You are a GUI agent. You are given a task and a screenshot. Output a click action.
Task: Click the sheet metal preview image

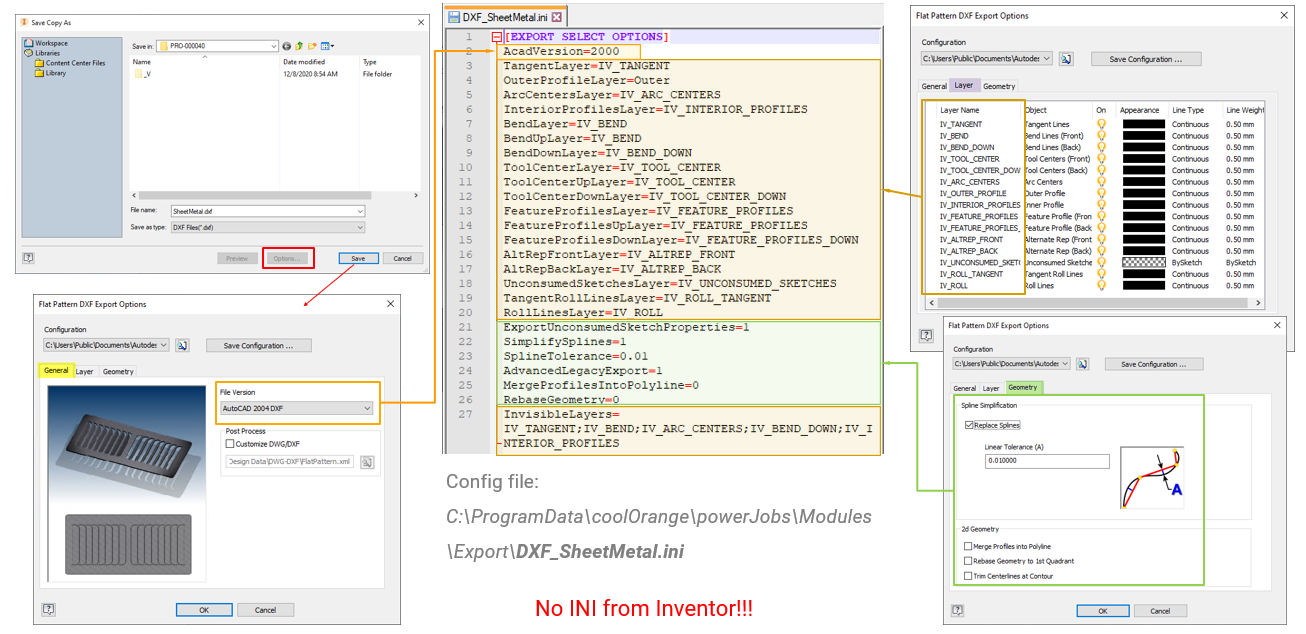[128, 485]
